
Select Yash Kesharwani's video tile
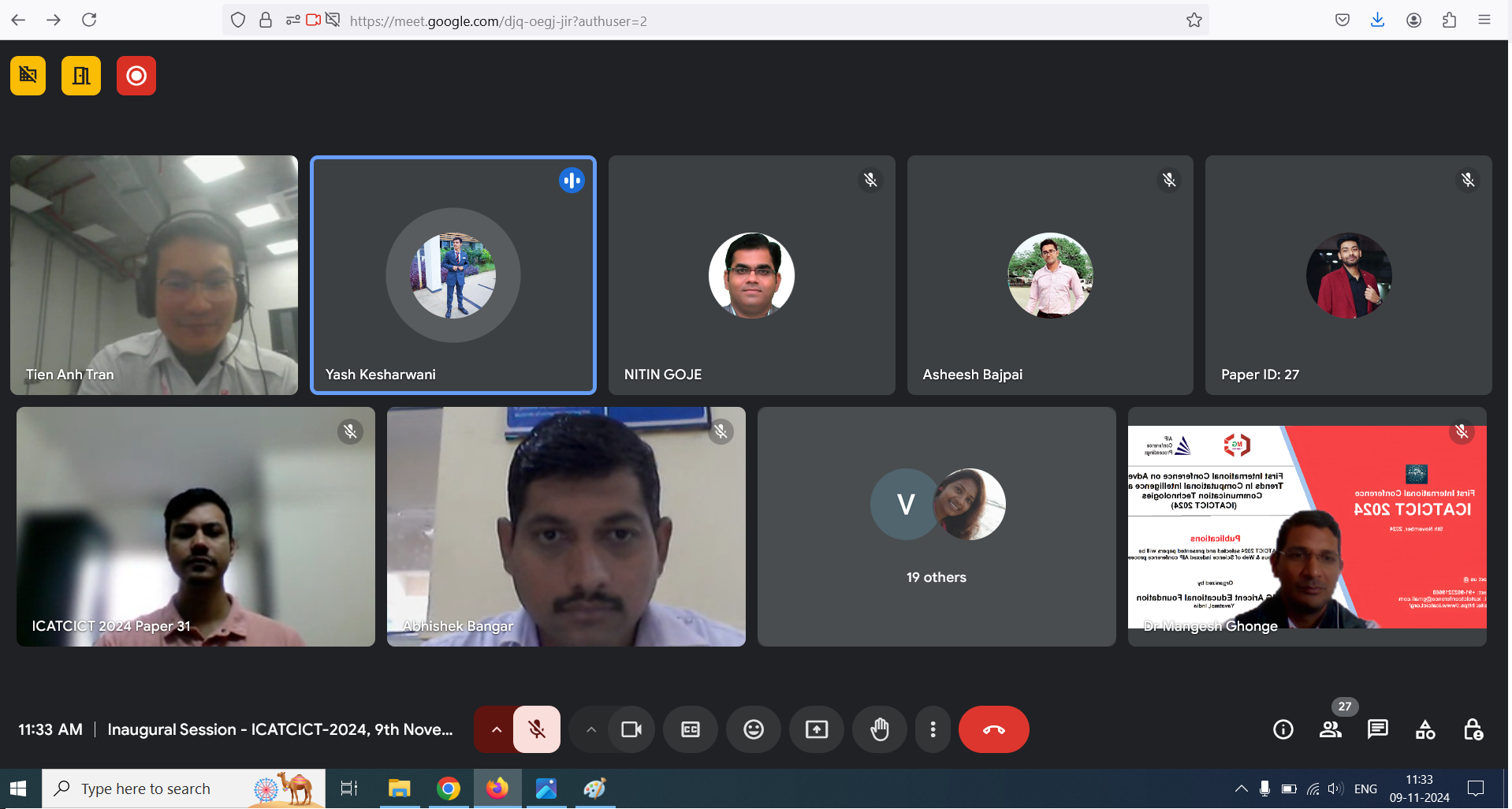pyautogui.click(x=452, y=275)
